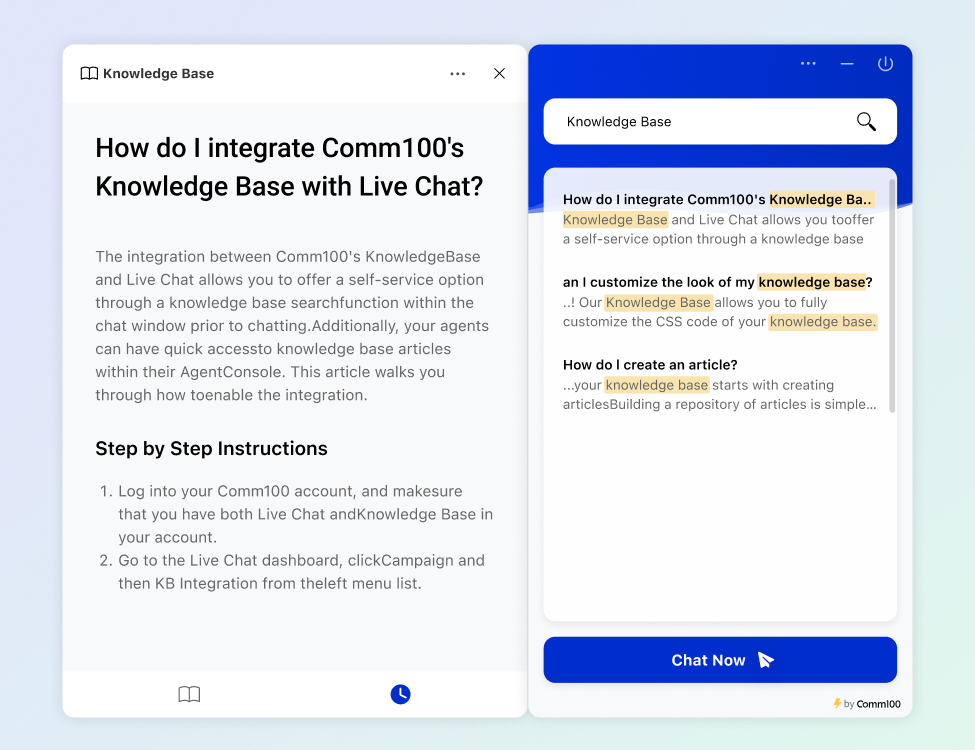975x750 pixels.
Task: Click the intro paragraph 'The integration between Comm100's KnowledgeBase'
Action: (292, 325)
